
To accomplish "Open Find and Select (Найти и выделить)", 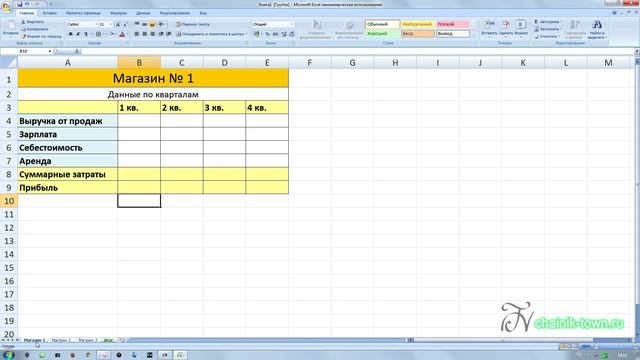I will (597, 29).
